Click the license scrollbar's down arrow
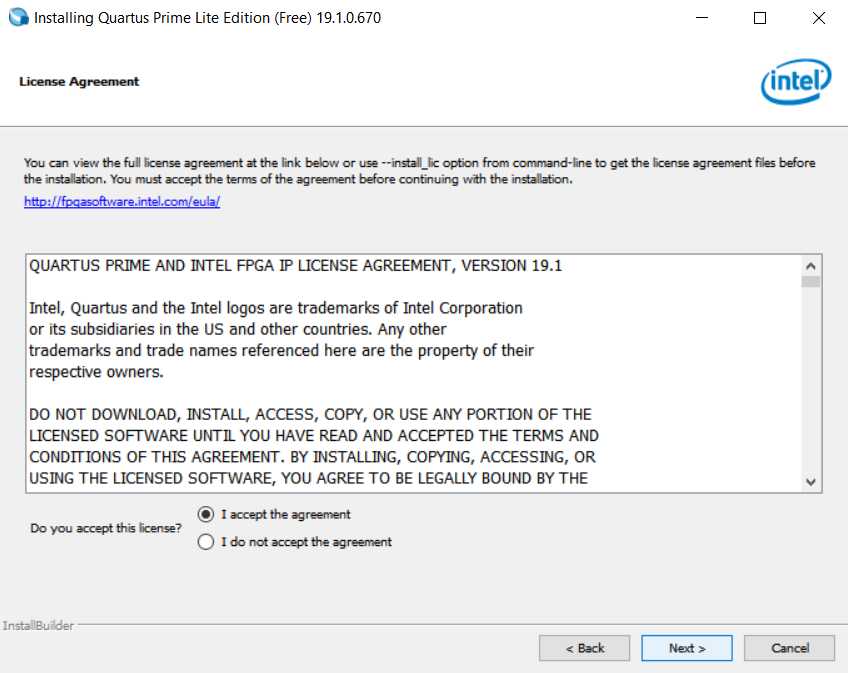The image size is (848, 673). point(811,482)
